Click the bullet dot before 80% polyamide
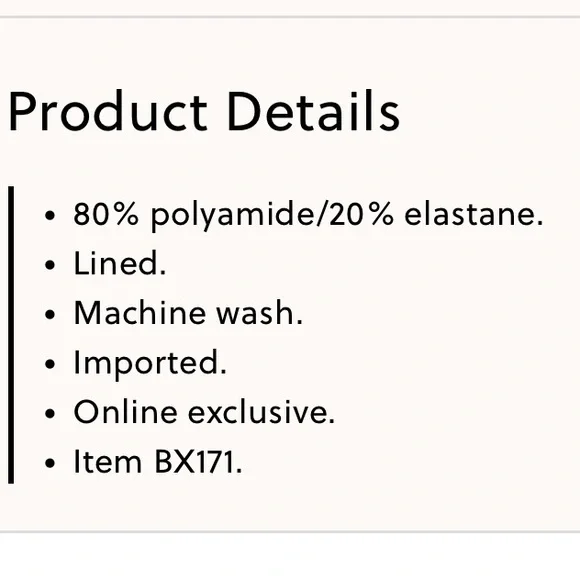This screenshot has height=580, width=580. tap(50, 215)
